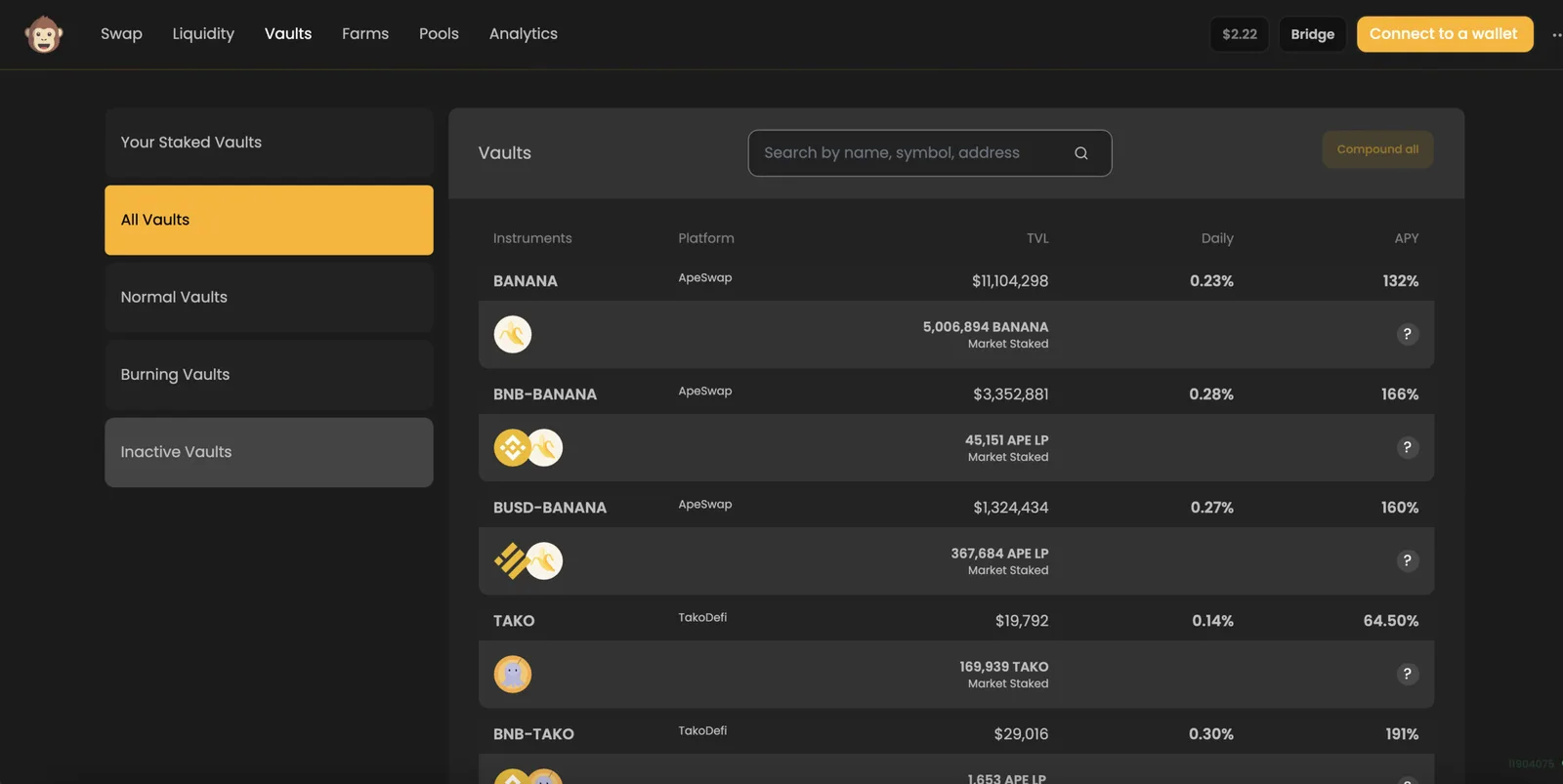Click Connect to a wallet
This screenshot has height=784, width=1563.
coord(1445,34)
